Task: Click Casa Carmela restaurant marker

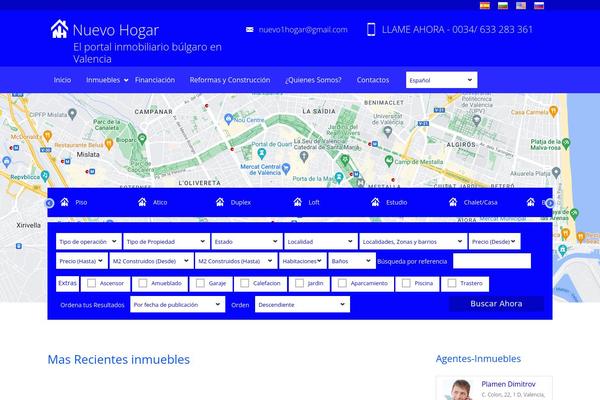Action: coord(553,111)
